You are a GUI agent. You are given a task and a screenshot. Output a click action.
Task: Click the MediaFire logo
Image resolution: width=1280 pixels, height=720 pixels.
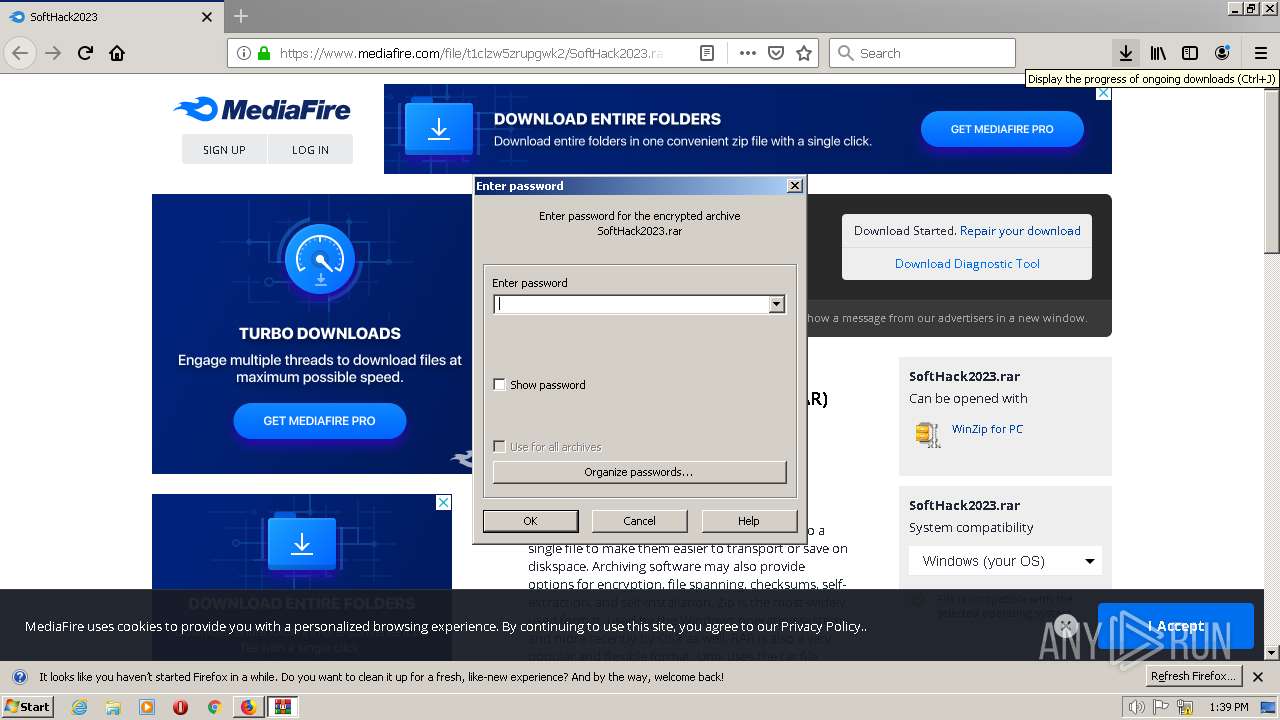point(262,109)
